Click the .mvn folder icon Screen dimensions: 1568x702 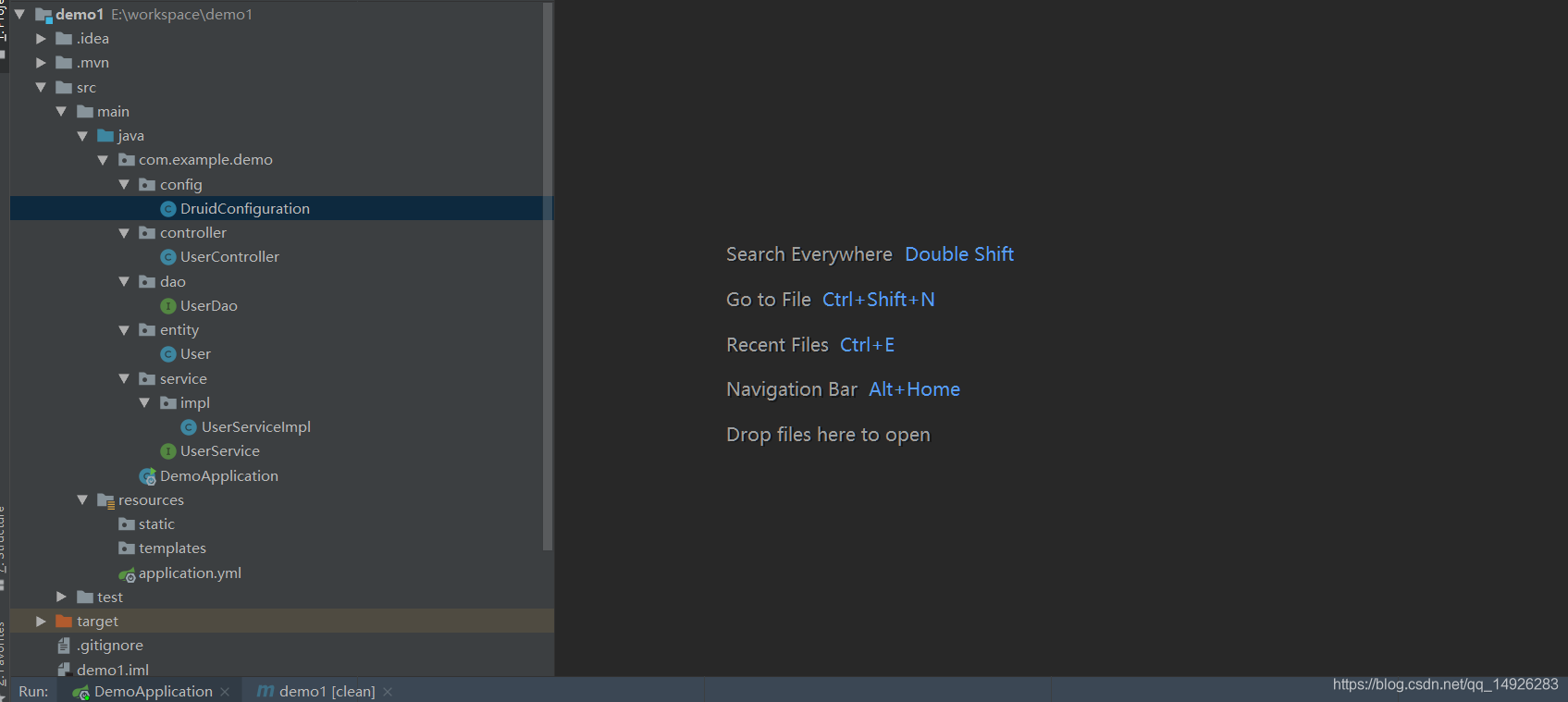tap(64, 62)
